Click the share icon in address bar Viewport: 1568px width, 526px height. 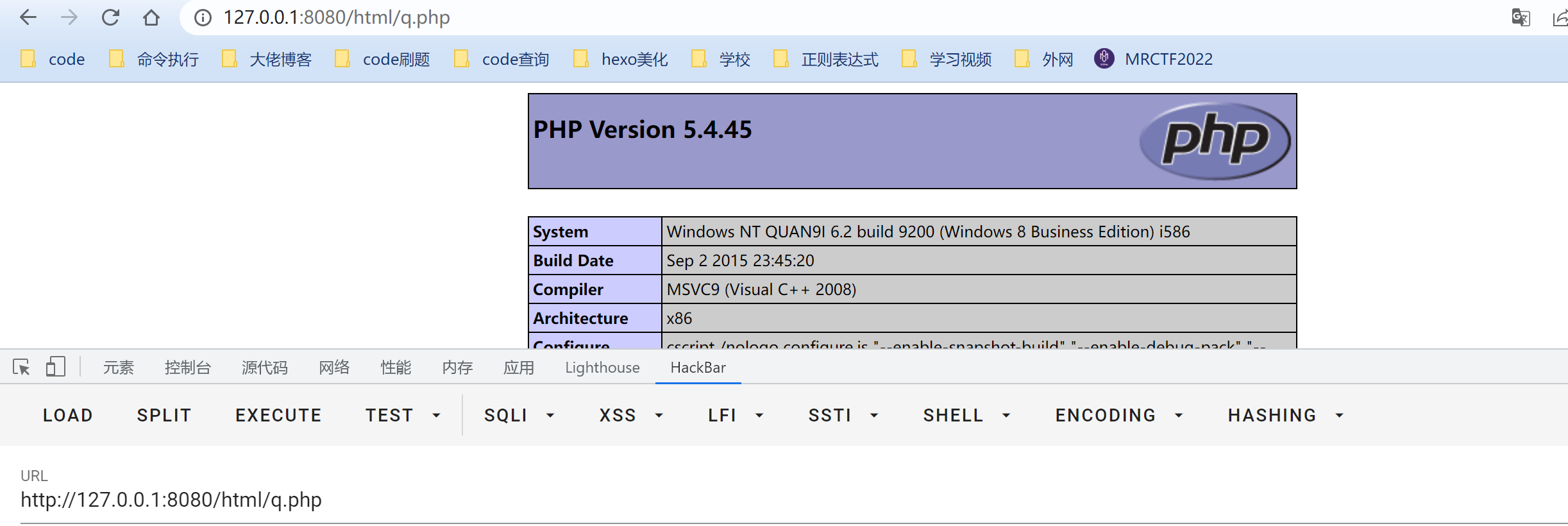click(1560, 17)
